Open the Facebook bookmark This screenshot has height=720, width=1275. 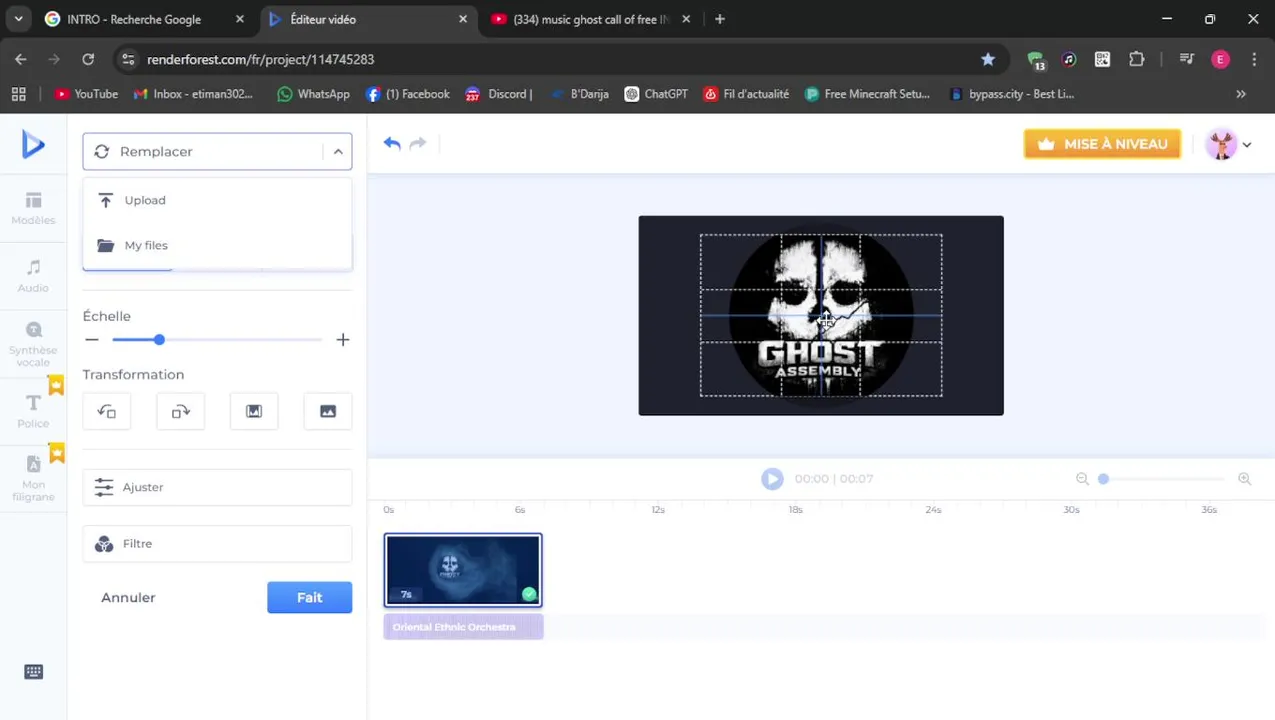pyautogui.click(x=408, y=94)
